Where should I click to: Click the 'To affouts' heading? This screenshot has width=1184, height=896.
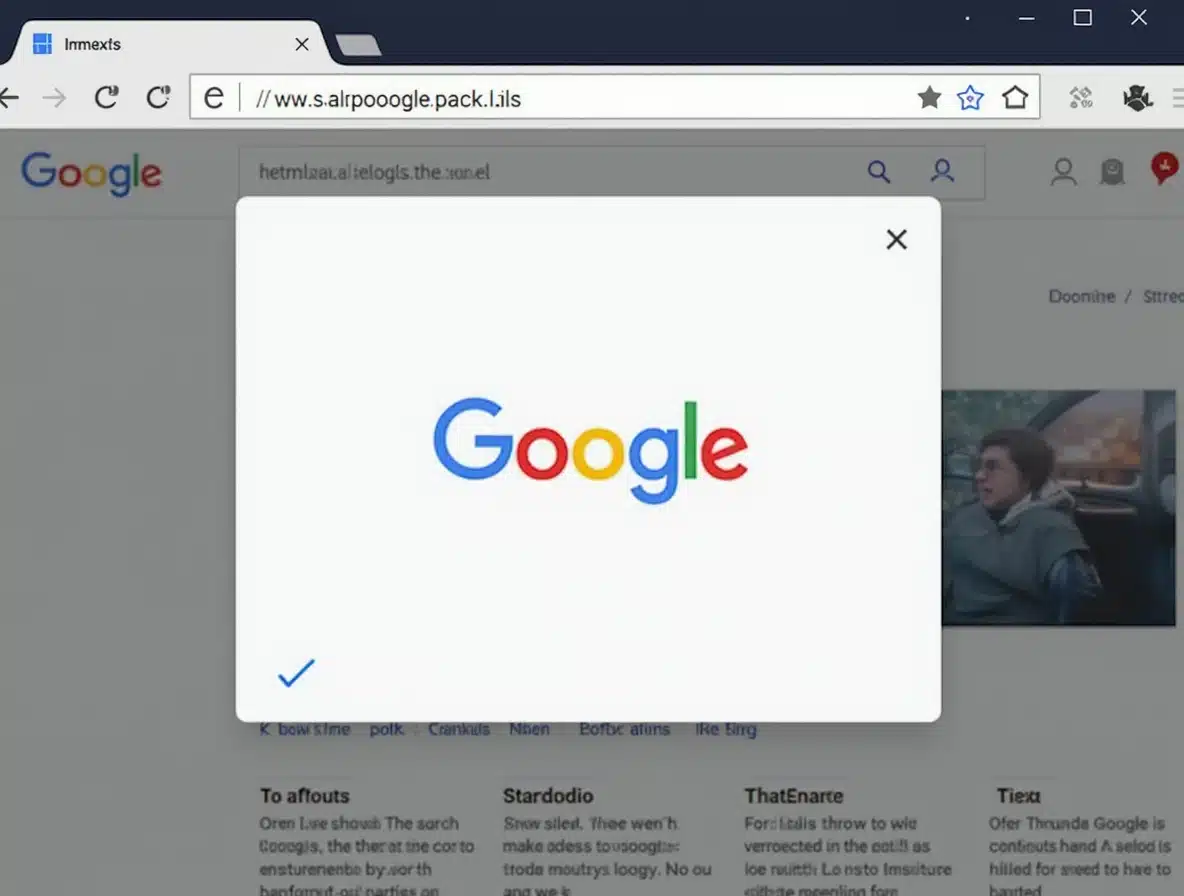pyautogui.click(x=305, y=796)
